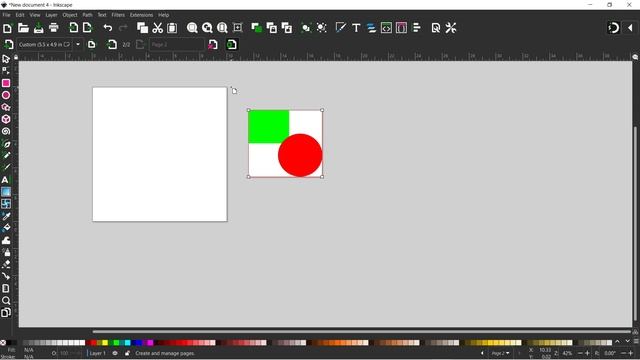Click the New document icon
Viewport: 640px width, 360px height.
tap(7, 28)
